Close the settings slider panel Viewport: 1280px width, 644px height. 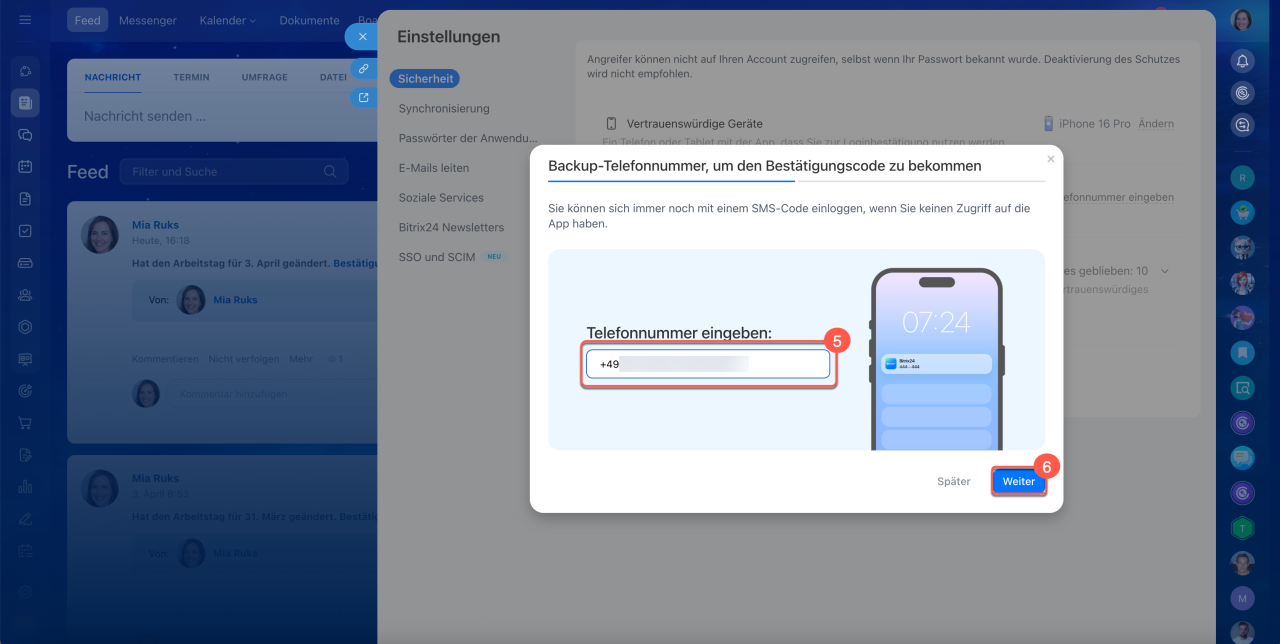tap(362, 36)
